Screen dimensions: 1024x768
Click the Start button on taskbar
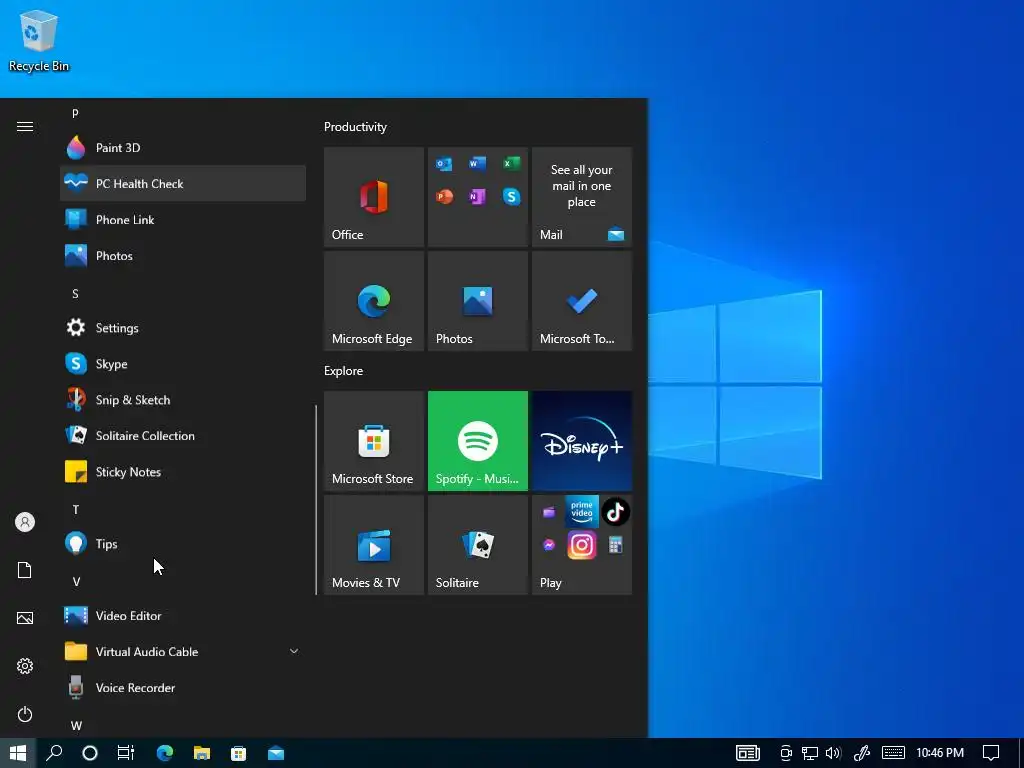click(x=18, y=753)
